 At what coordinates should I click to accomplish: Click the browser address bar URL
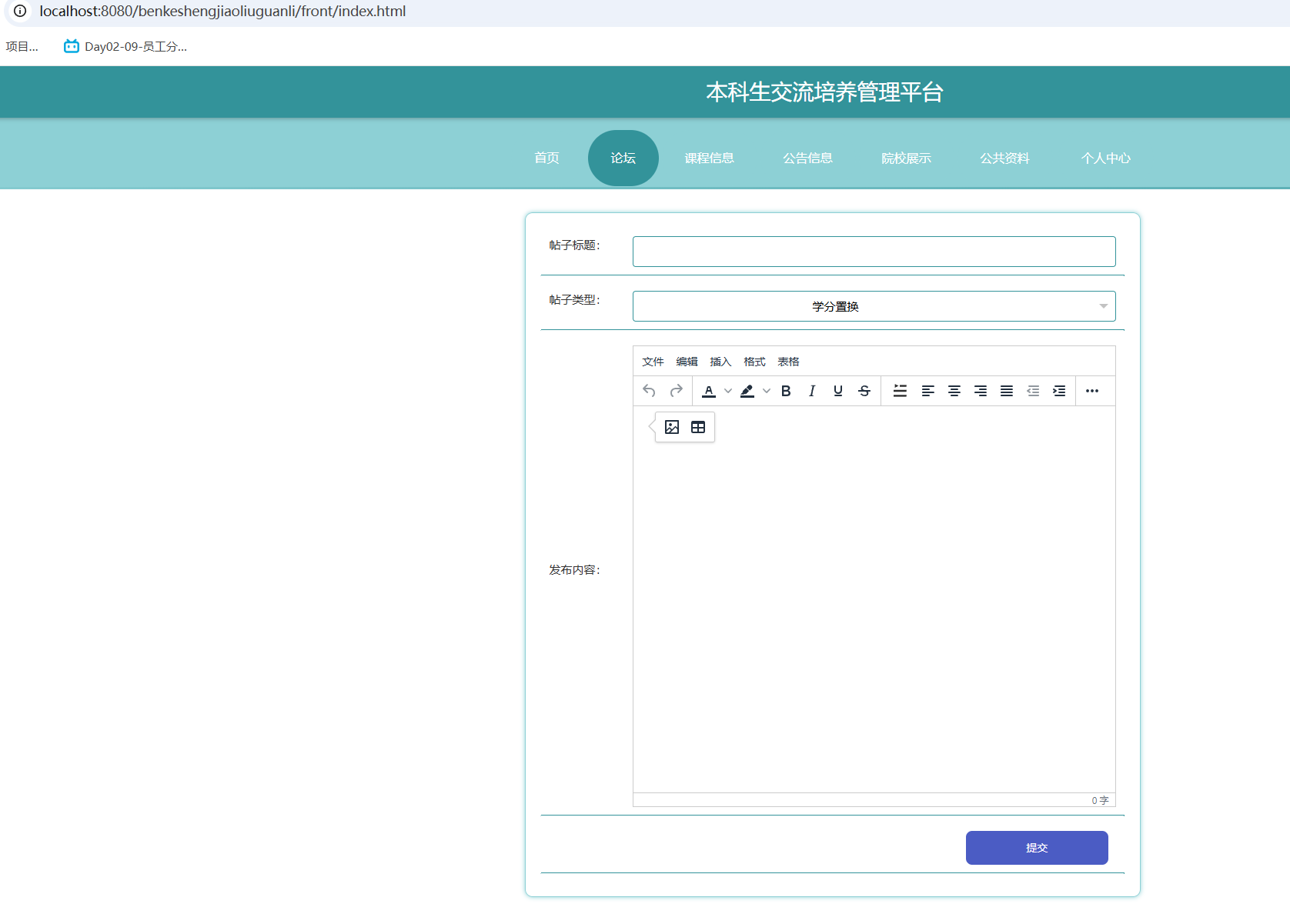(x=222, y=12)
